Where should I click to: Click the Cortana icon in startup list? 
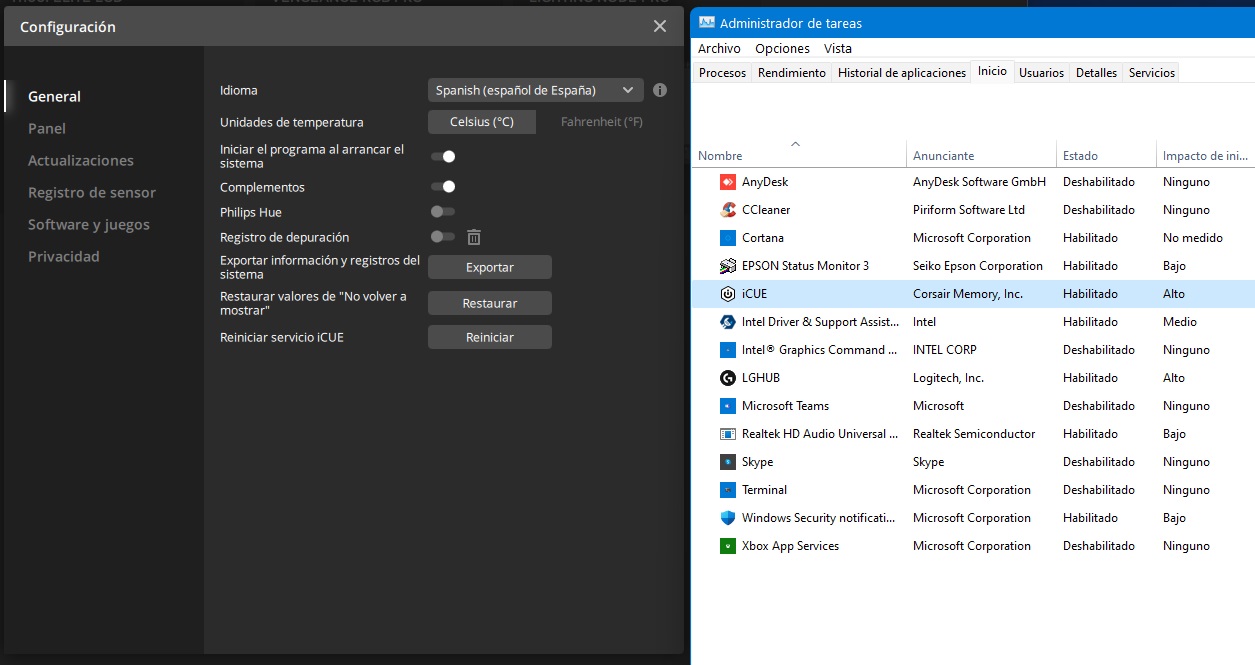click(728, 238)
